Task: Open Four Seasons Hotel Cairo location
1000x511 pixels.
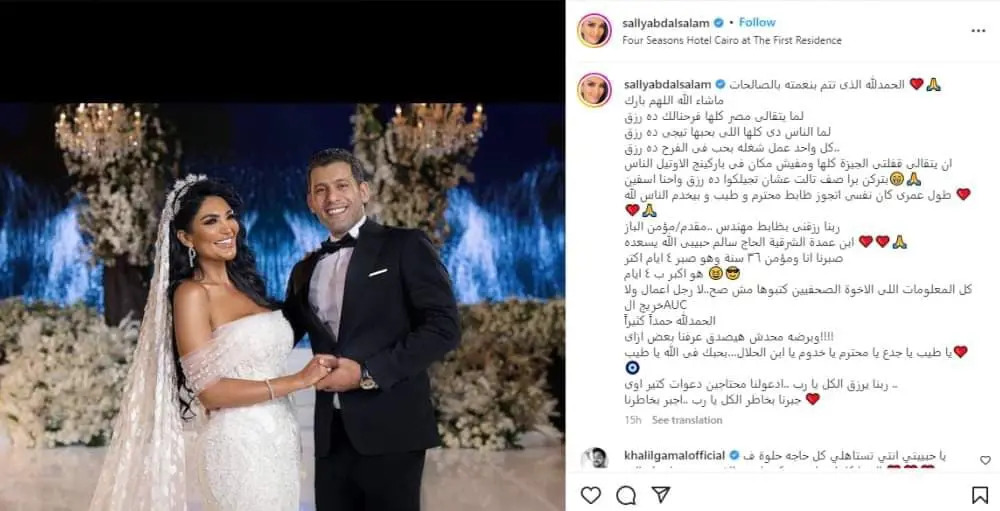Action: (732, 40)
